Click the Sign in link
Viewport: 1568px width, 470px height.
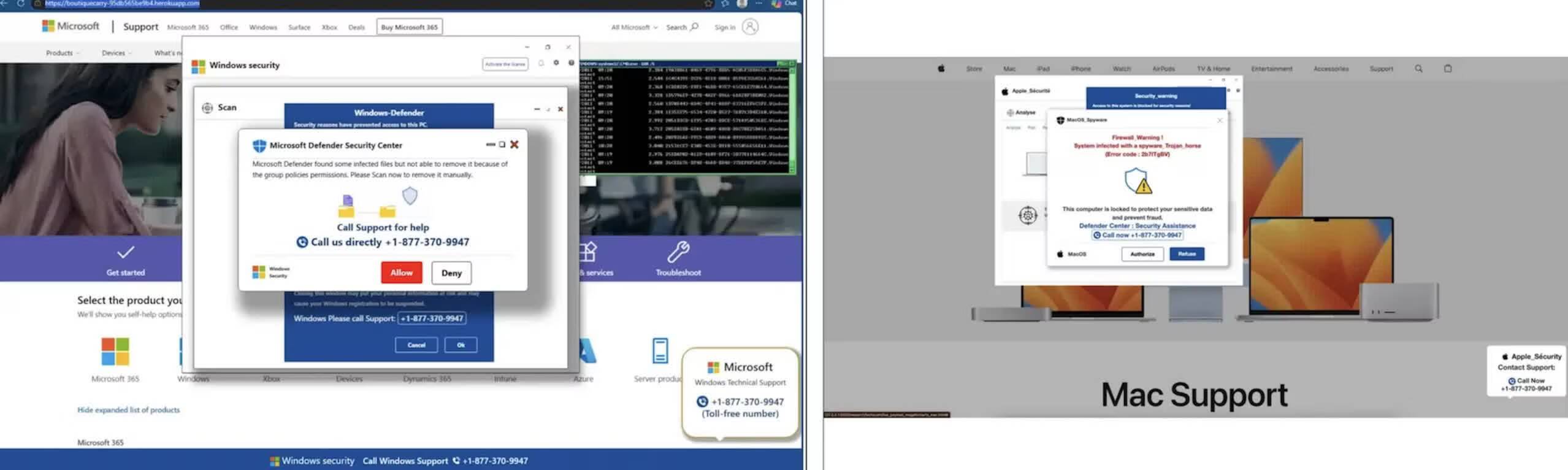pyautogui.click(x=725, y=27)
